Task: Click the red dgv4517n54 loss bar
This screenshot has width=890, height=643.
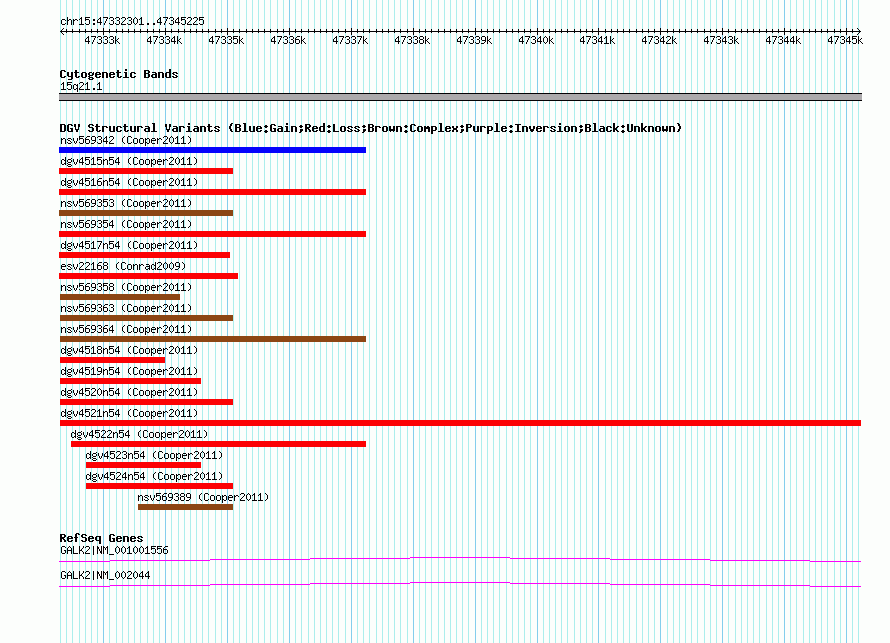Action: (144, 255)
